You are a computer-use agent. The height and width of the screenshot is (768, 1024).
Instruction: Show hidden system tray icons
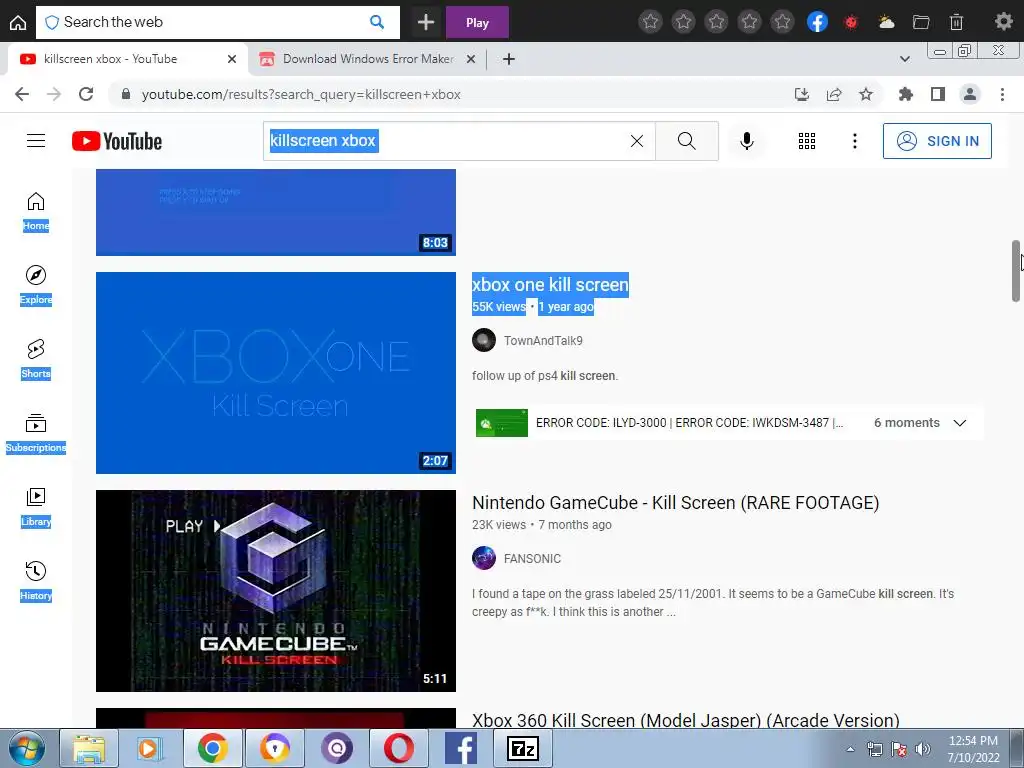click(x=850, y=748)
